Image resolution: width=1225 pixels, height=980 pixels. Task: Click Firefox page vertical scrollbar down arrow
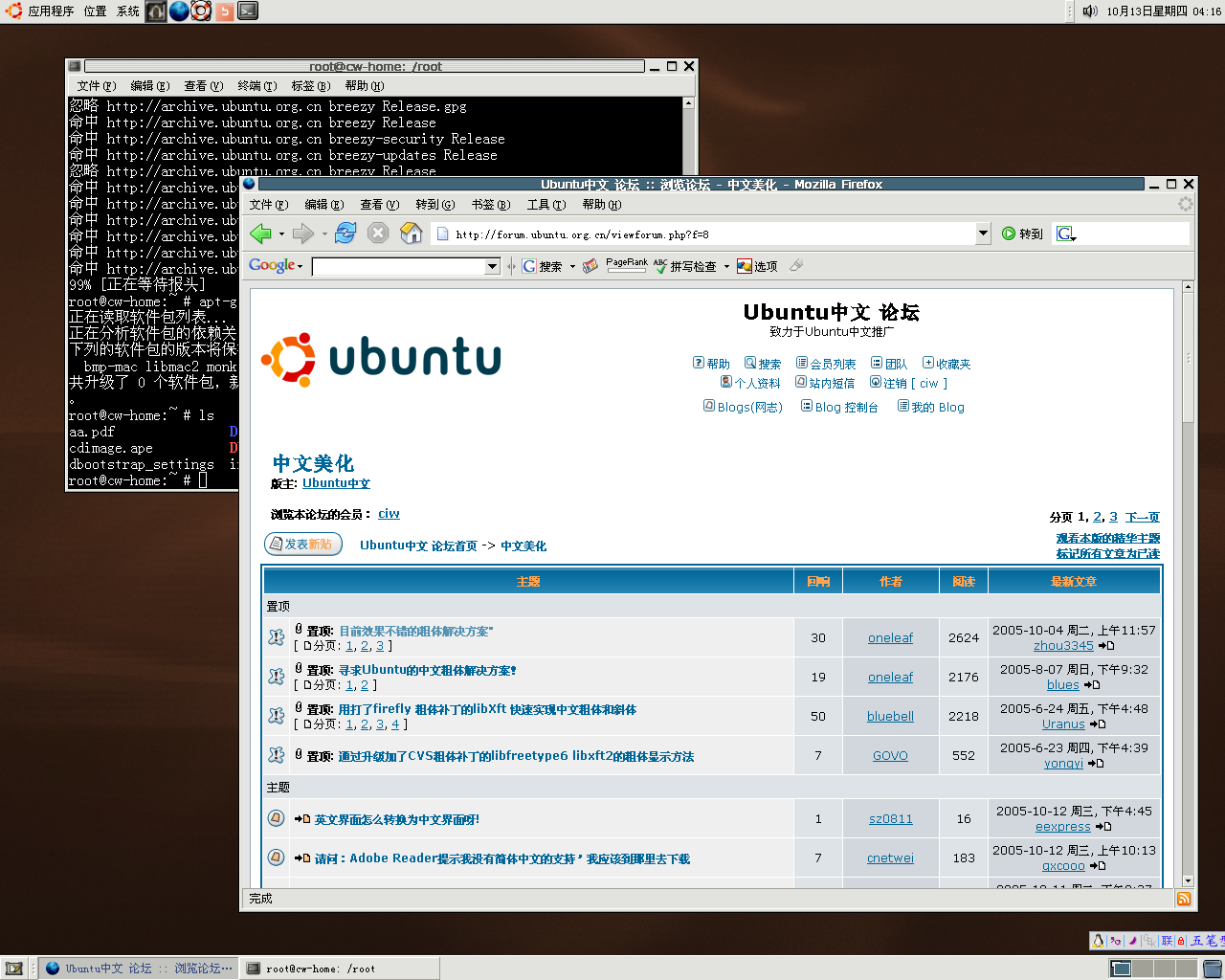click(1188, 880)
